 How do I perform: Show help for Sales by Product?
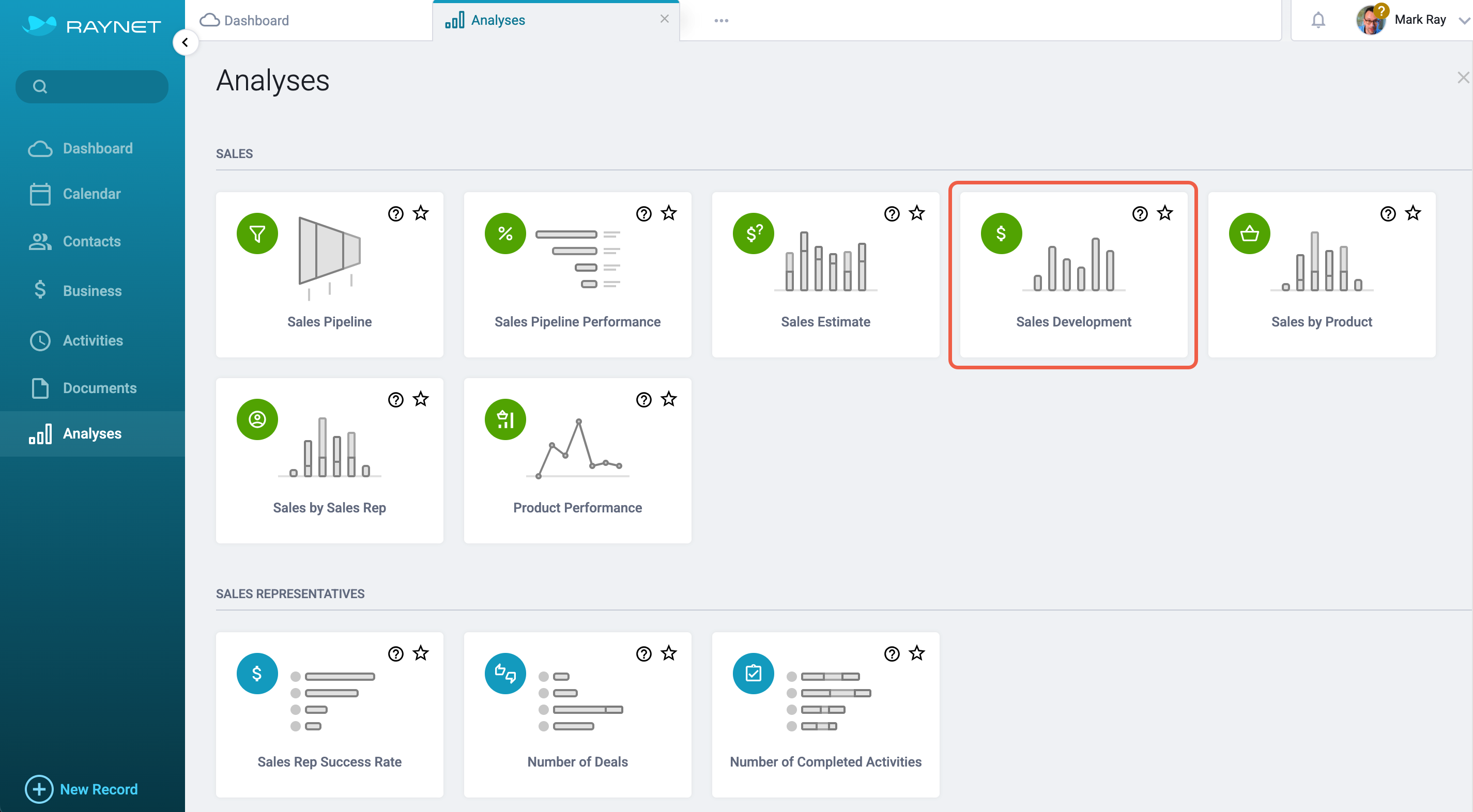tap(1388, 214)
